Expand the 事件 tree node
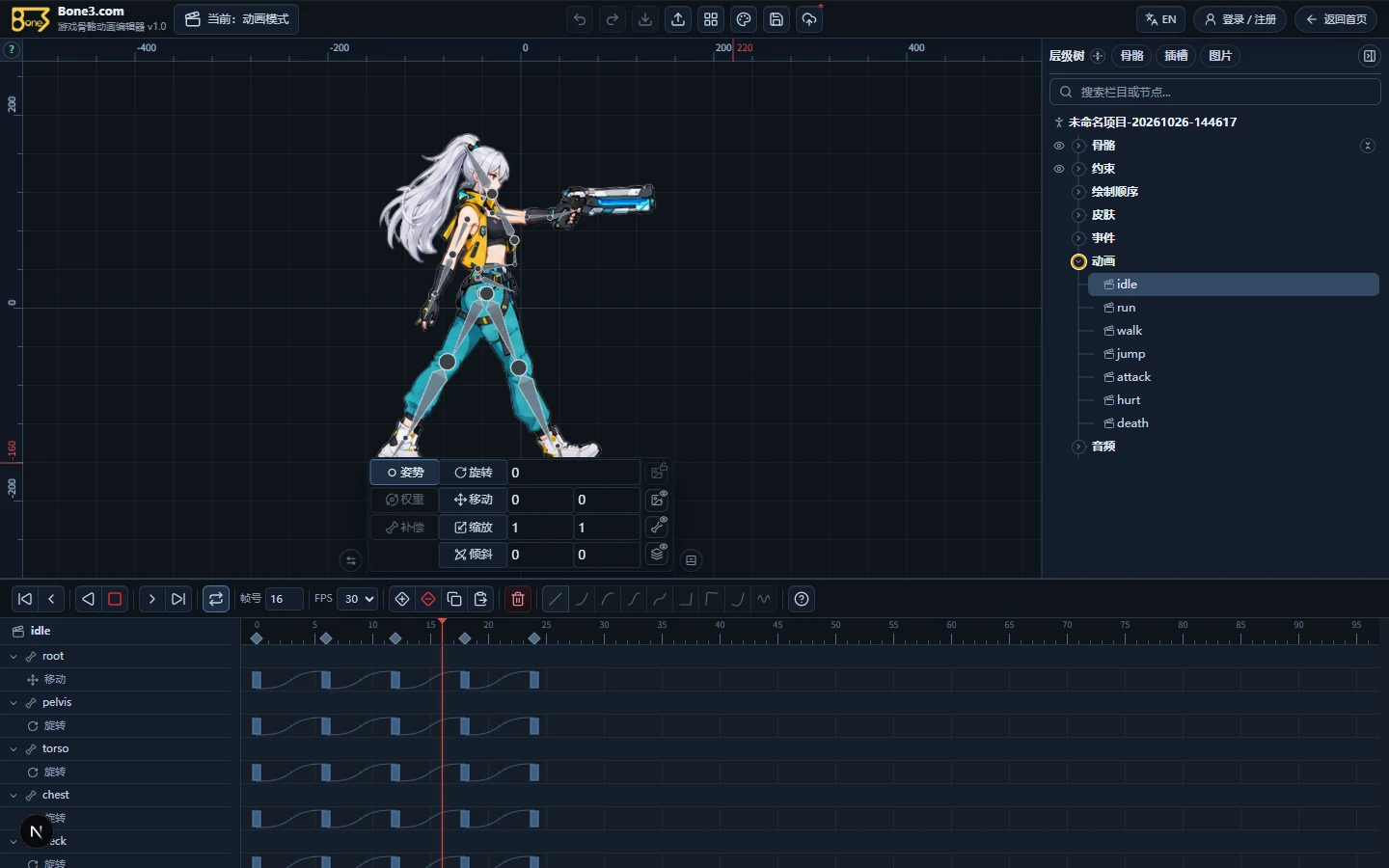The image size is (1389, 868). (1078, 238)
